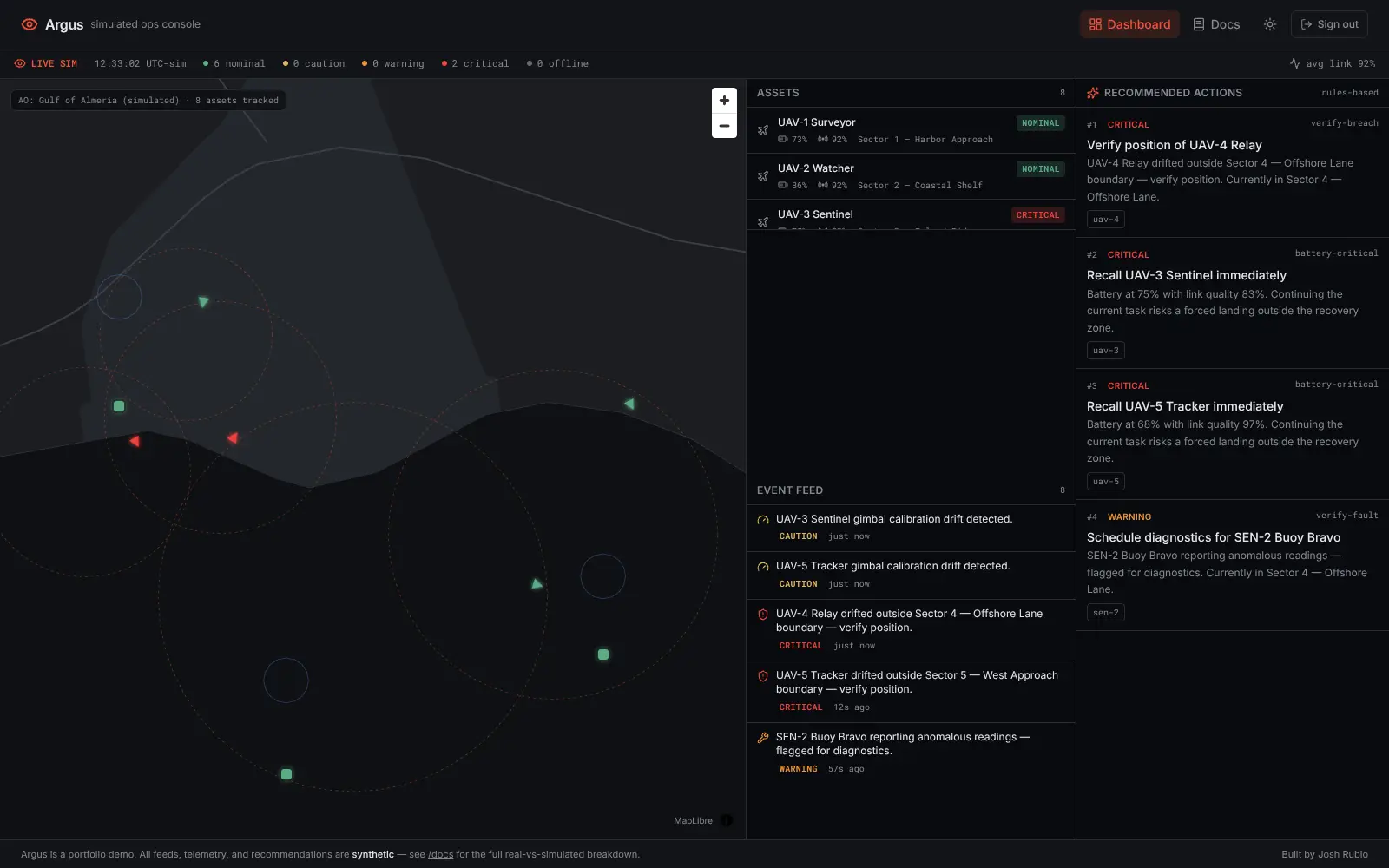Open 'Recall UAV-3 Sentinel immediately' action
1389x868 pixels.
point(1186,275)
